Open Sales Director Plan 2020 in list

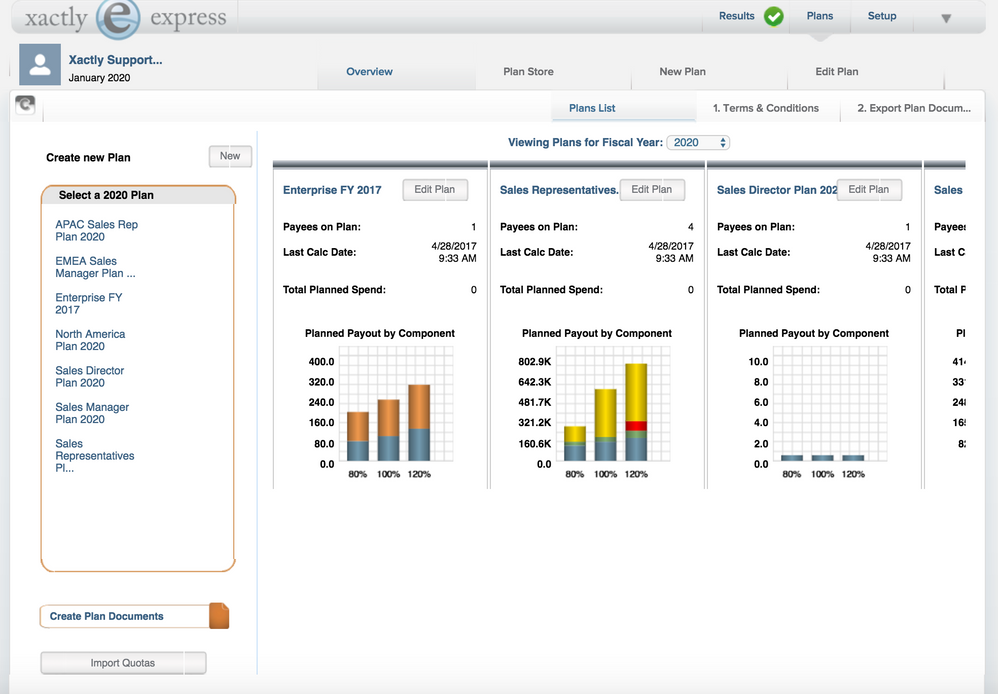(89, 376)
